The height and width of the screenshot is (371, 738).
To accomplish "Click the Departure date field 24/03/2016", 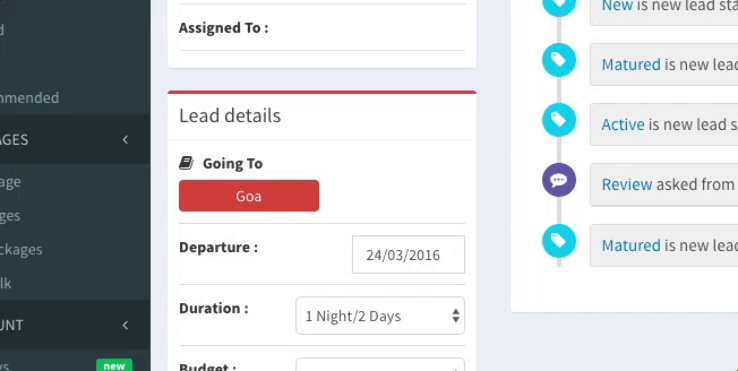I will click(408, 254).
